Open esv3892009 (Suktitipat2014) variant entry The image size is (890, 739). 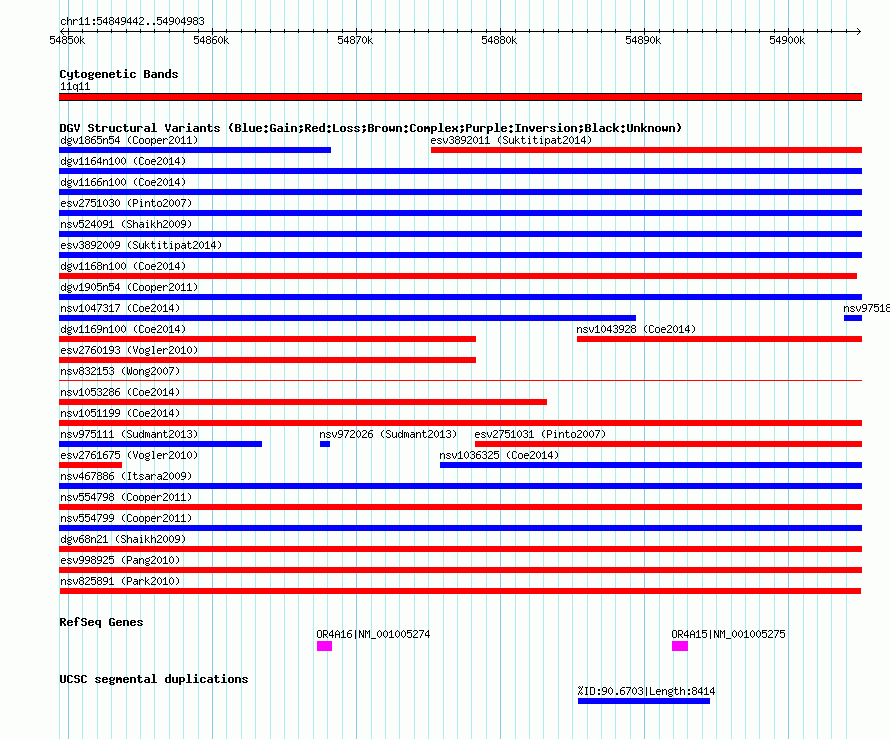coord(141,245)
